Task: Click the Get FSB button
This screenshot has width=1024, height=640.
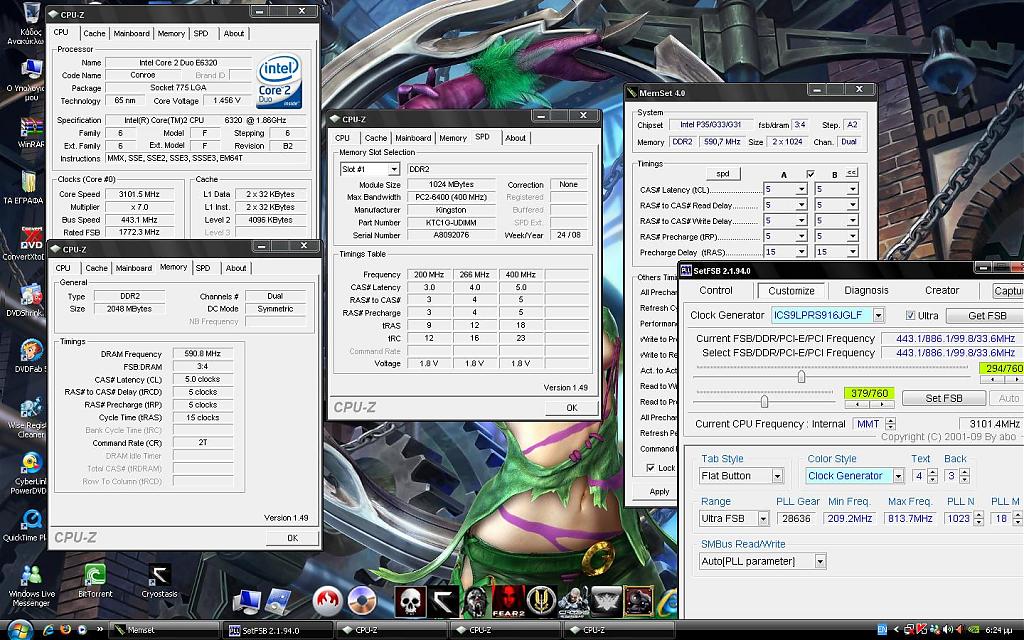Action: click(987, 315)
